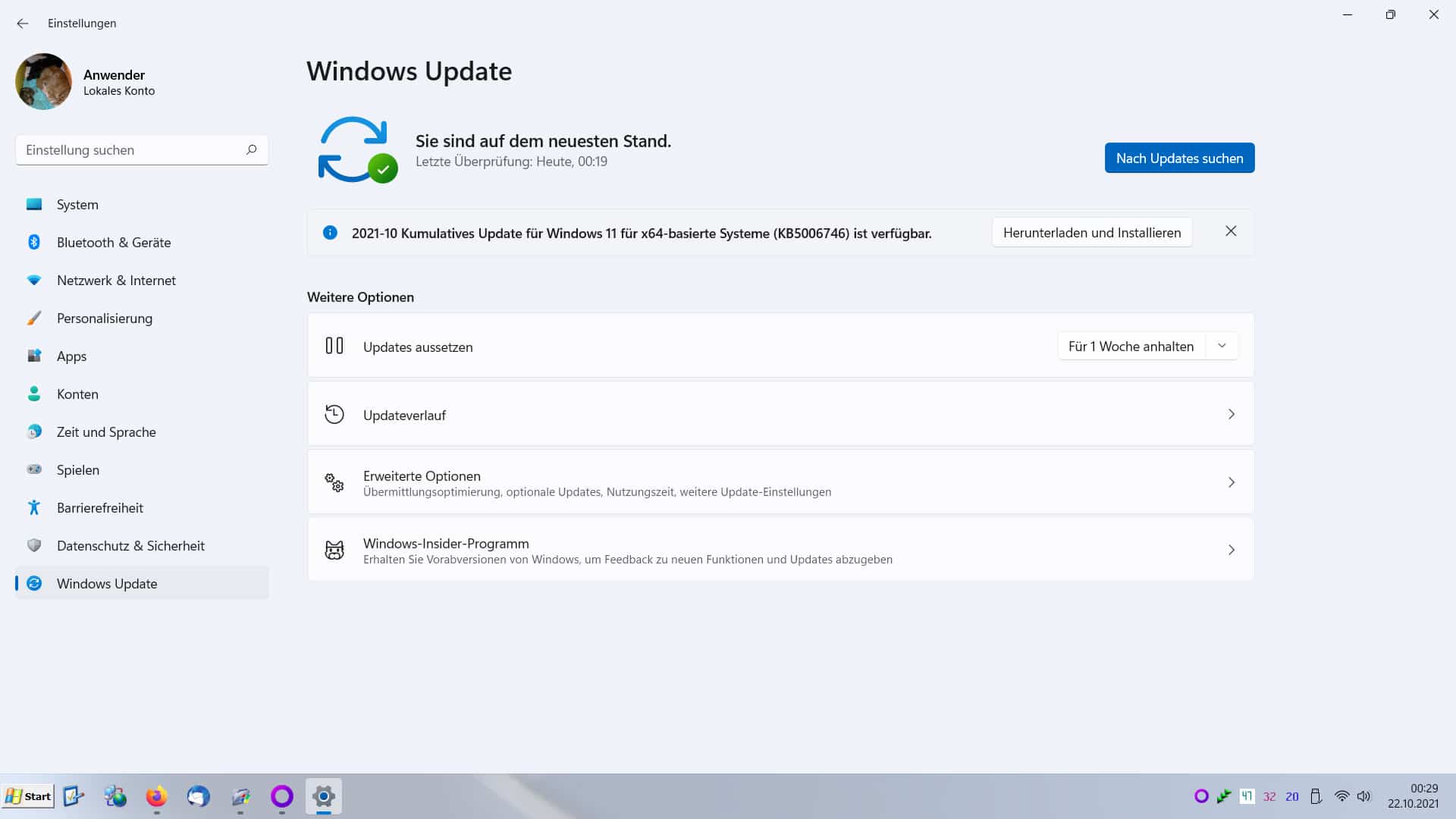The height and width of the screenshot is (819, 1456).
Task: Click the green arrows tray icon
Action: pos(1224,796)
